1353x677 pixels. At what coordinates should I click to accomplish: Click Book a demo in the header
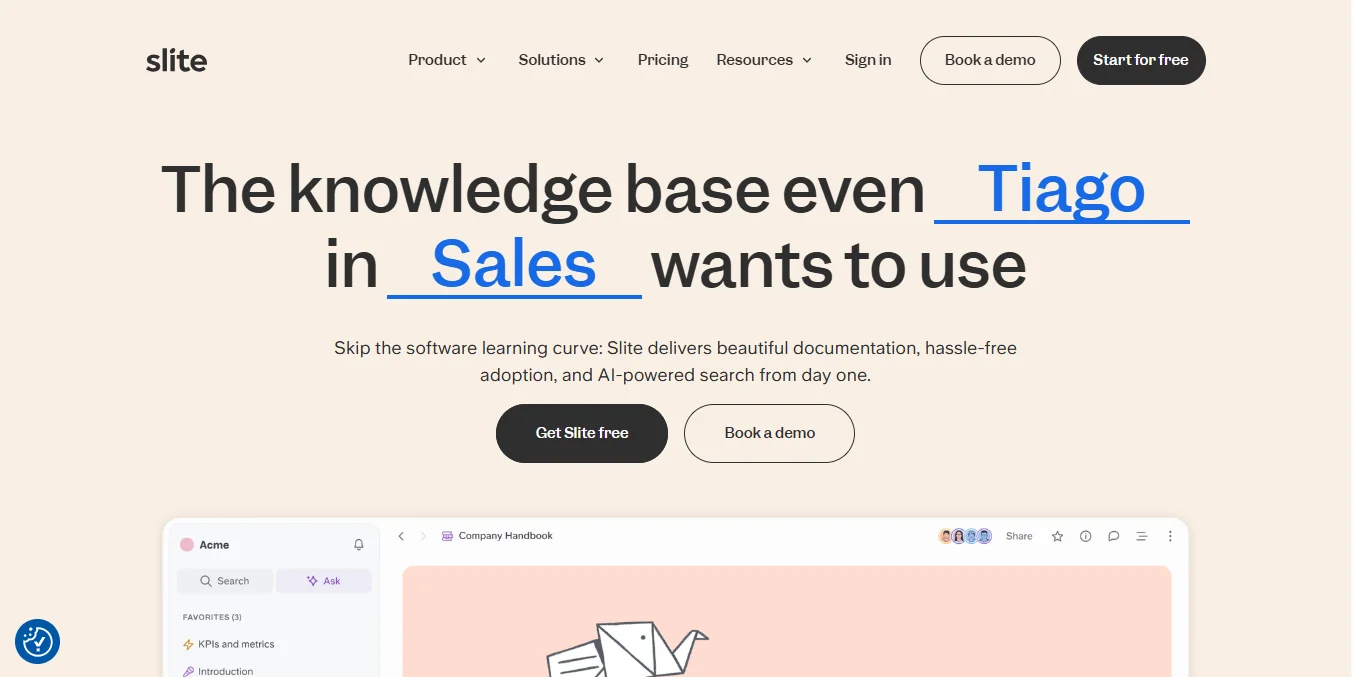pyautogui.click(x=990, y=60)
